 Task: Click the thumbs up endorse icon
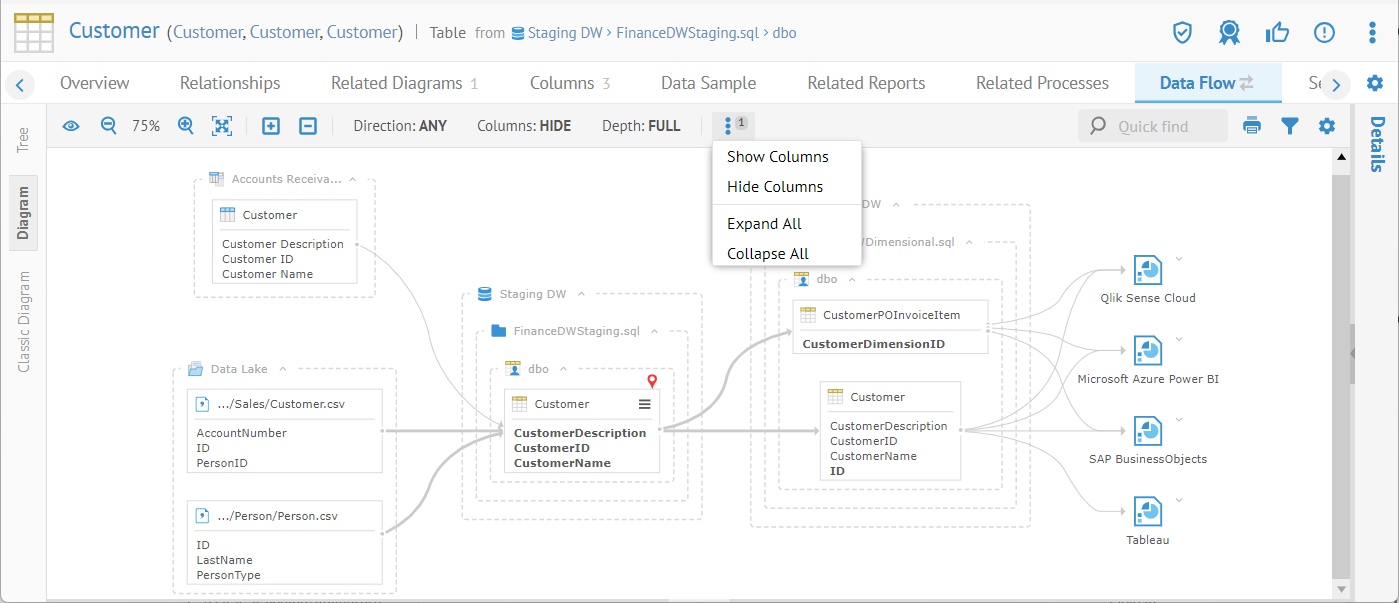pos(1277,33)
